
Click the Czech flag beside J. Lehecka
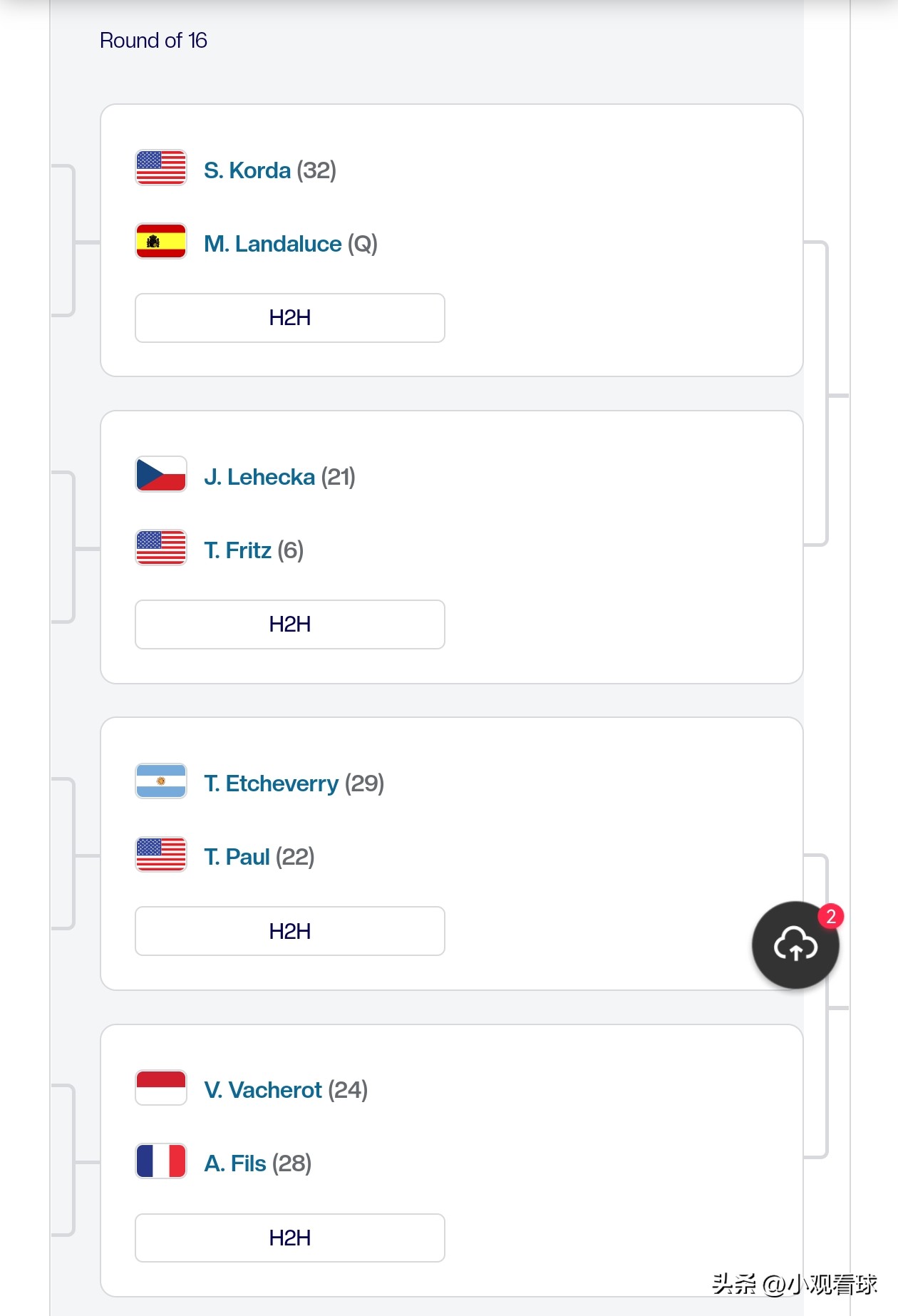pos(161,474)
